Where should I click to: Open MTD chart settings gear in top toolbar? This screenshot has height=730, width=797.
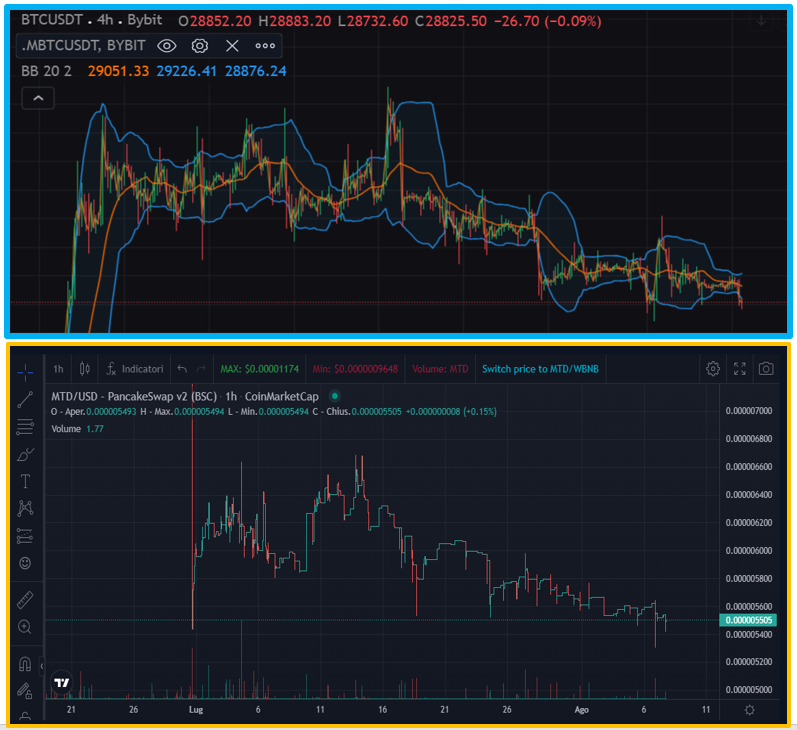point(713,369)
